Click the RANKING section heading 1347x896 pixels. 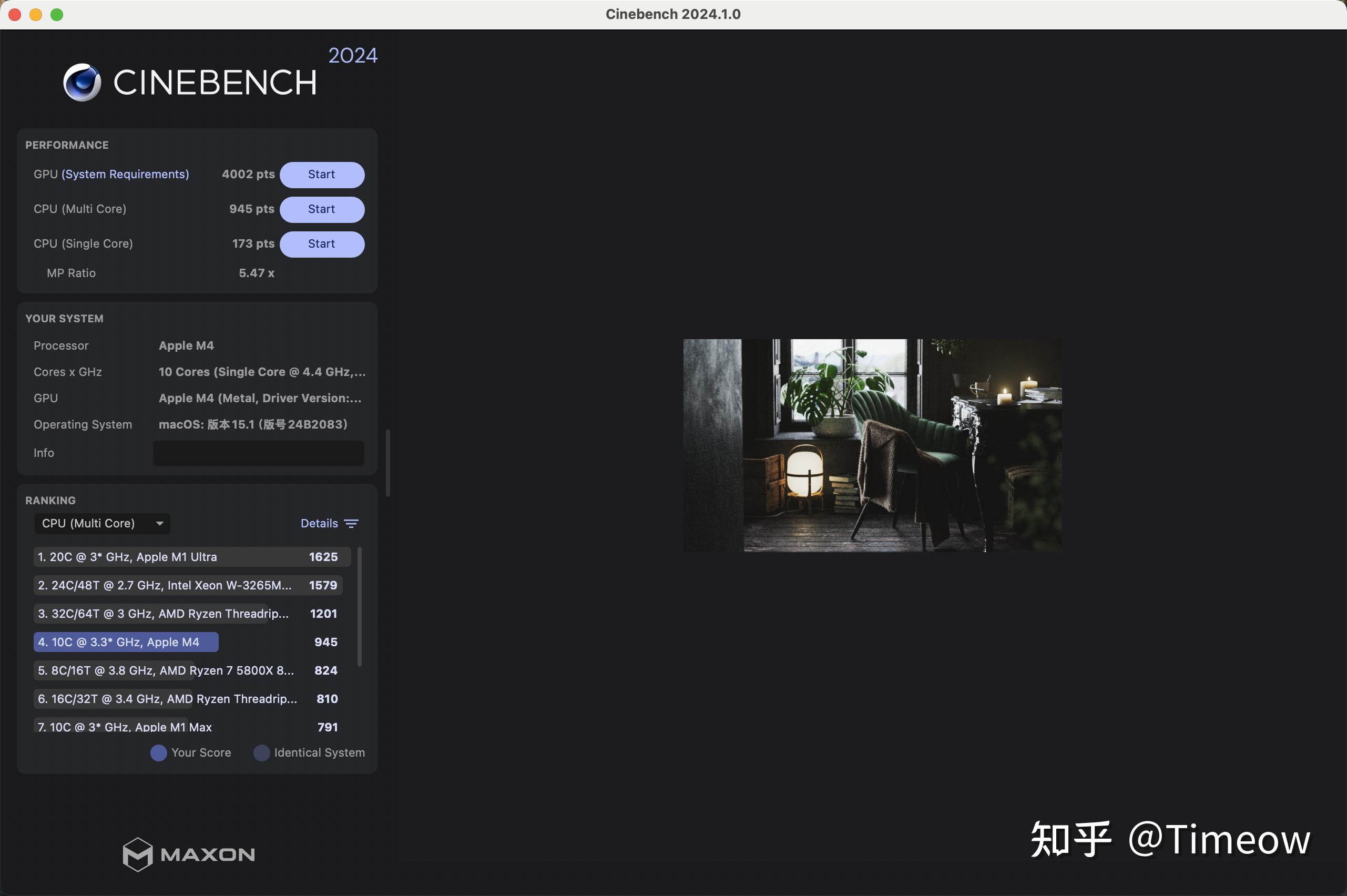coord(50,501)
